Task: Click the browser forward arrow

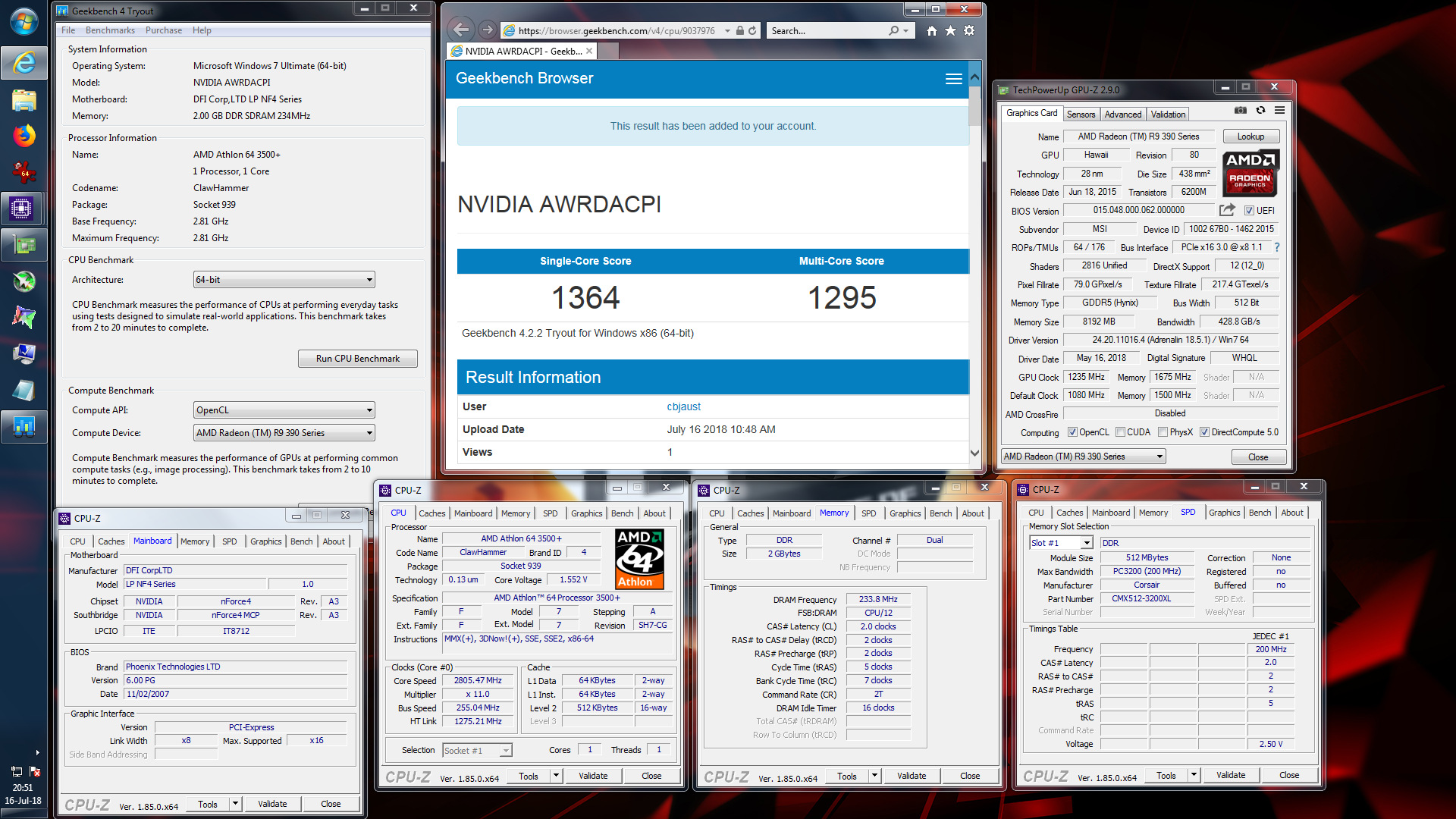Action: tap(488, 30)
